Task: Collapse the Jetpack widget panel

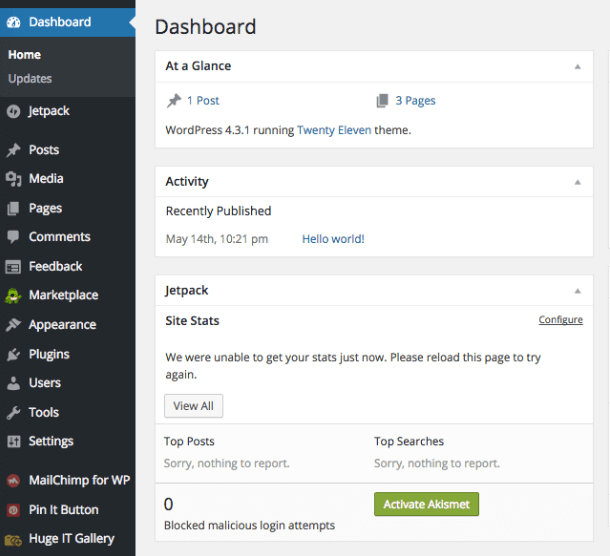Action: pyautogui.click(x=577, y=291)
